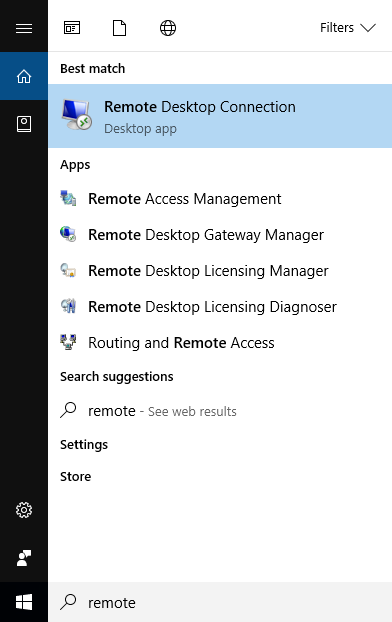The width and height of the screenshot is (392, 622).
Task: Click the Remote Desktop Gateway Manager icon
Action: pos(68,234)
